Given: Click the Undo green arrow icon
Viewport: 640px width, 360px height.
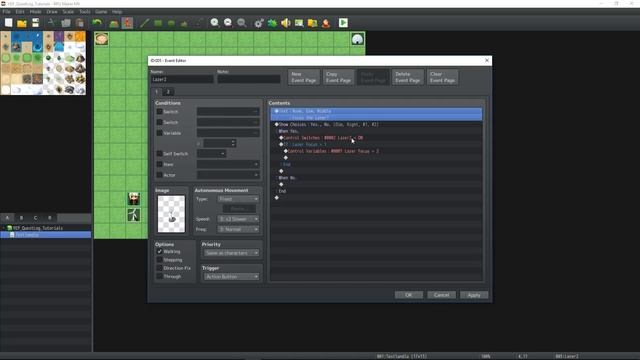Looking at the screenshot, I should point(97,23).
